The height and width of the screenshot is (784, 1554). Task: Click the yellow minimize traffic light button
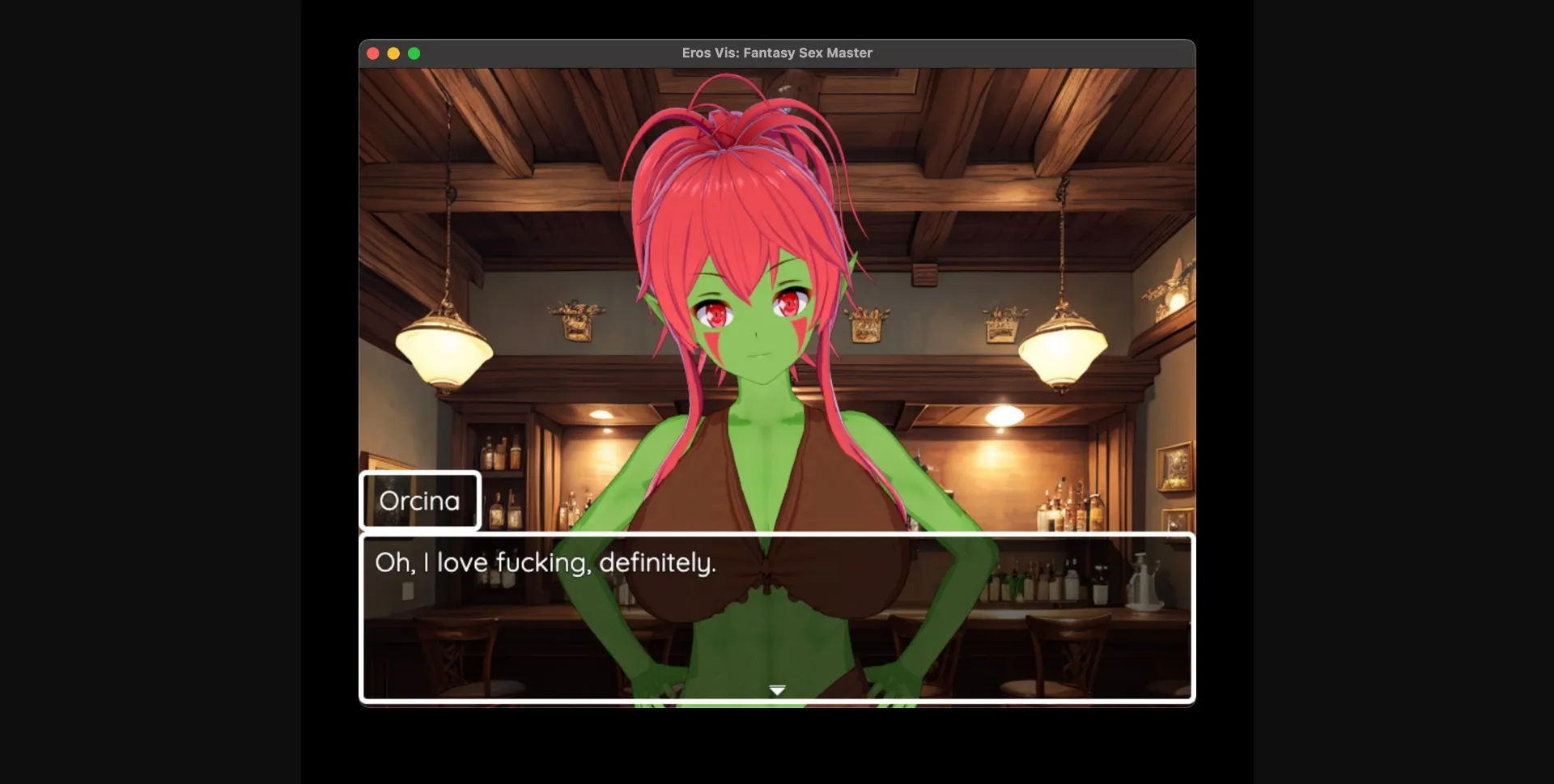(393, 53)
